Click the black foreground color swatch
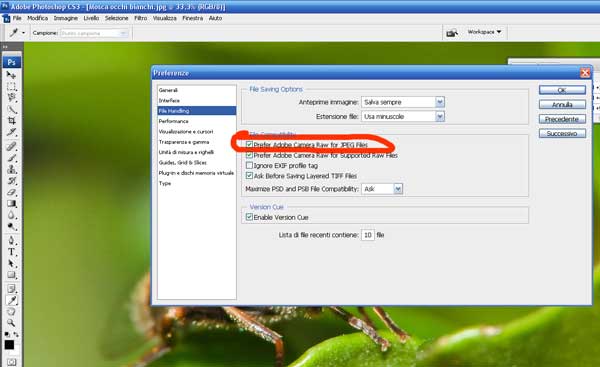 (x=9, y=345)
